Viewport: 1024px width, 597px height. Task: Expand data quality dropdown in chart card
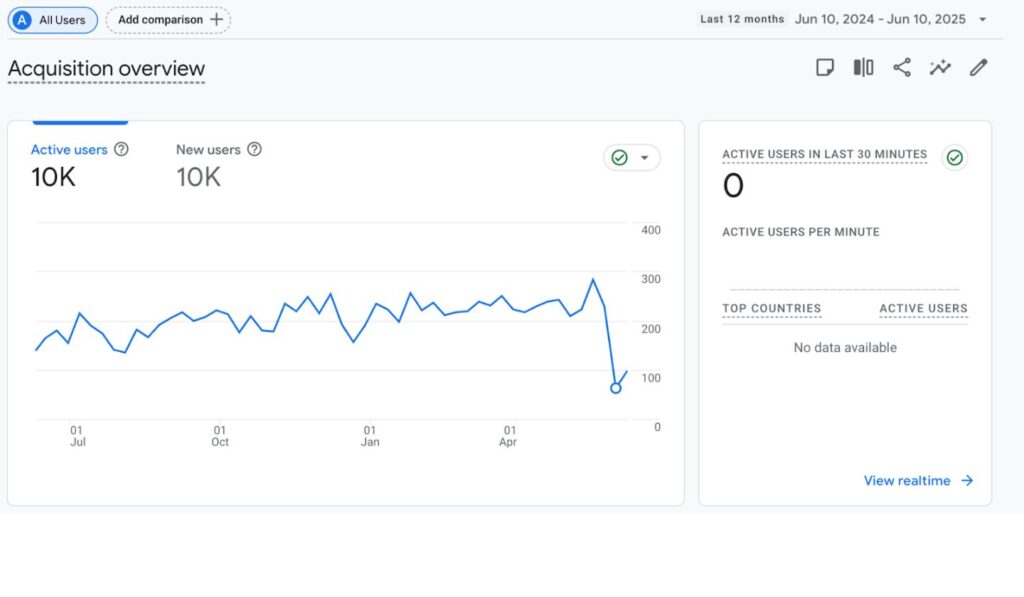point(644,158)
